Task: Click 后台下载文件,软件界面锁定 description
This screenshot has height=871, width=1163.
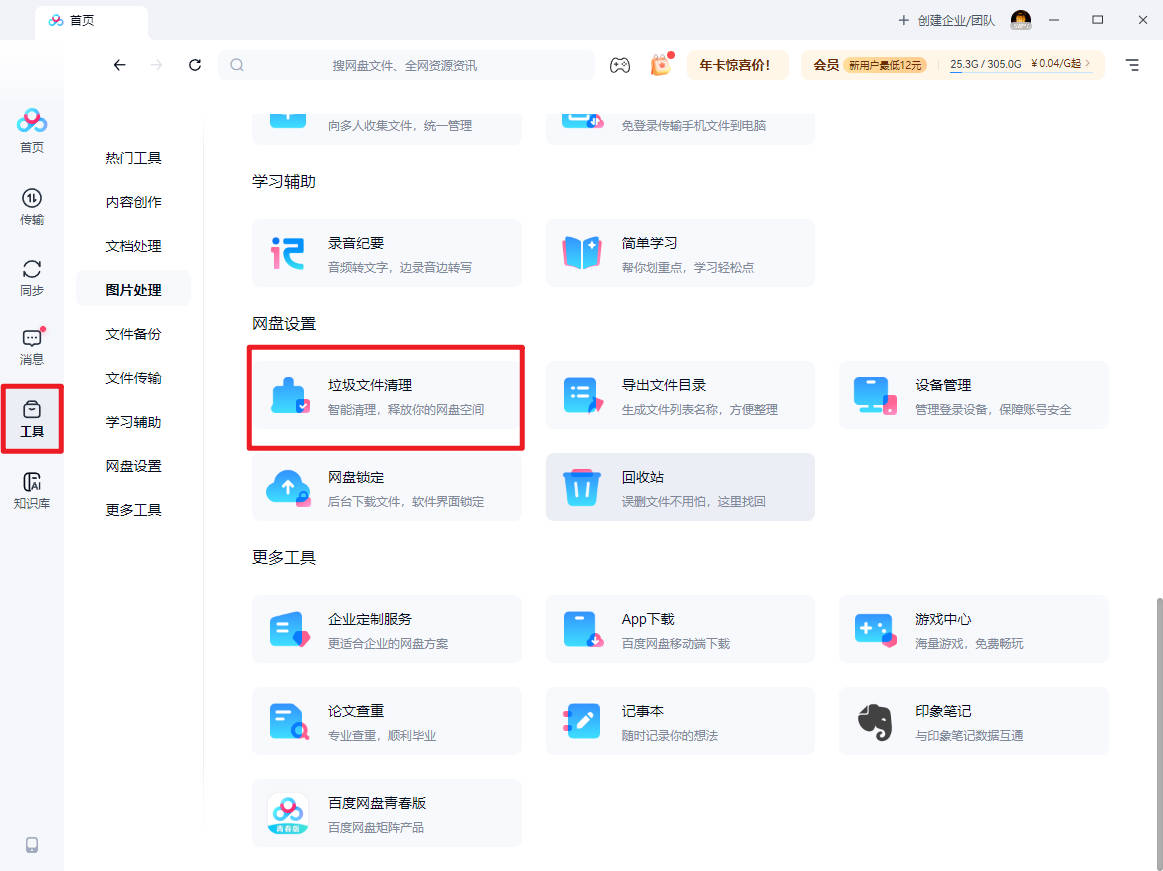Action: 406,502
